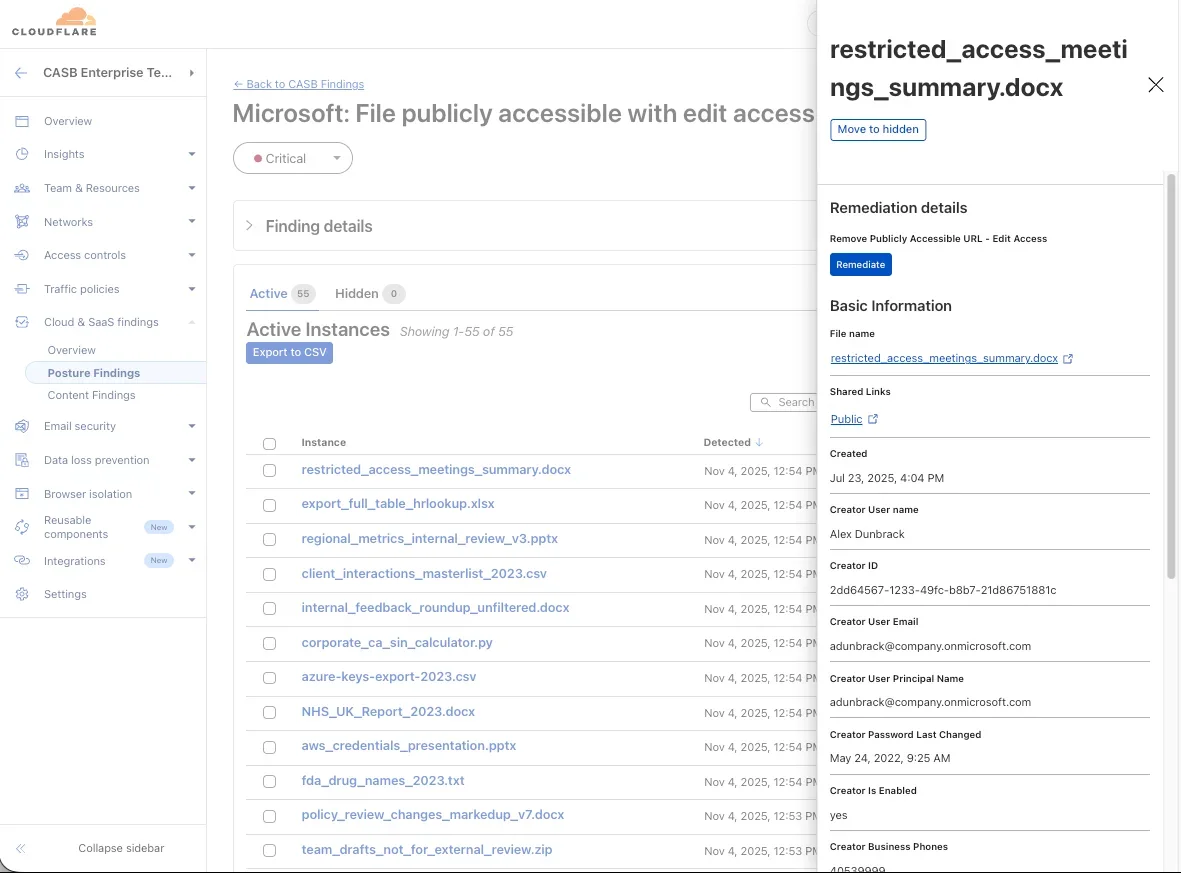This screenshot has width=1181, height=873.
Task: Select the Browser isolation icon
Action: (22, 493)
